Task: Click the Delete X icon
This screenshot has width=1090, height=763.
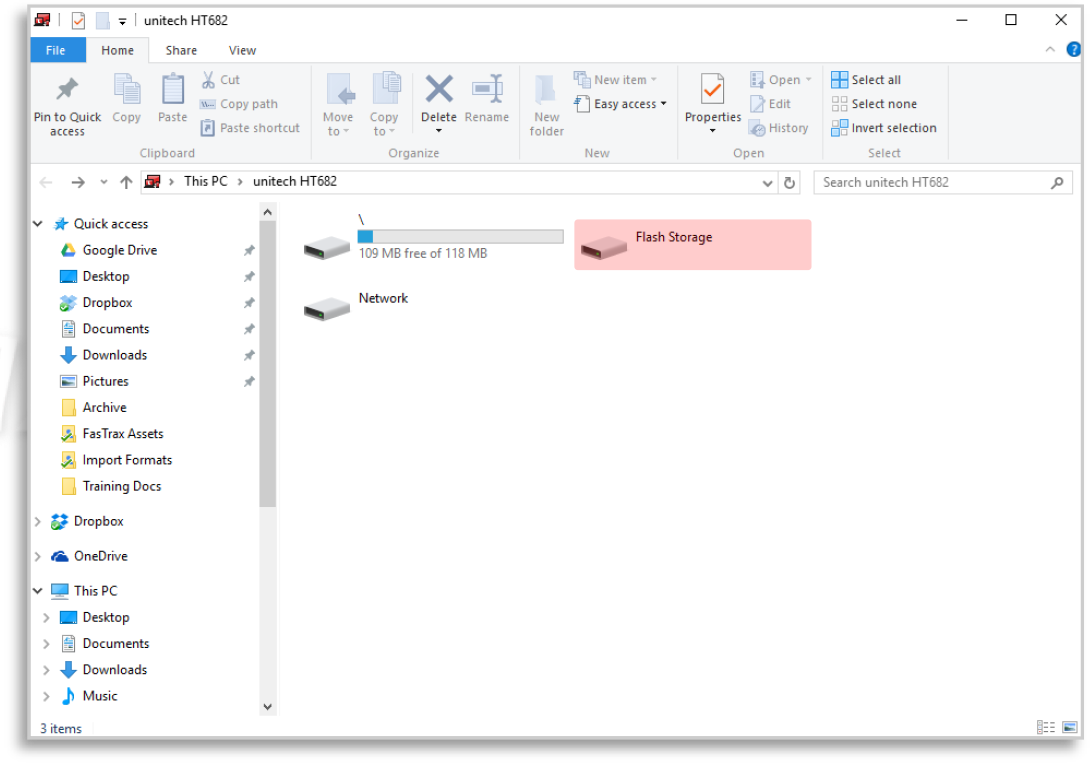Action: [439, 89]
